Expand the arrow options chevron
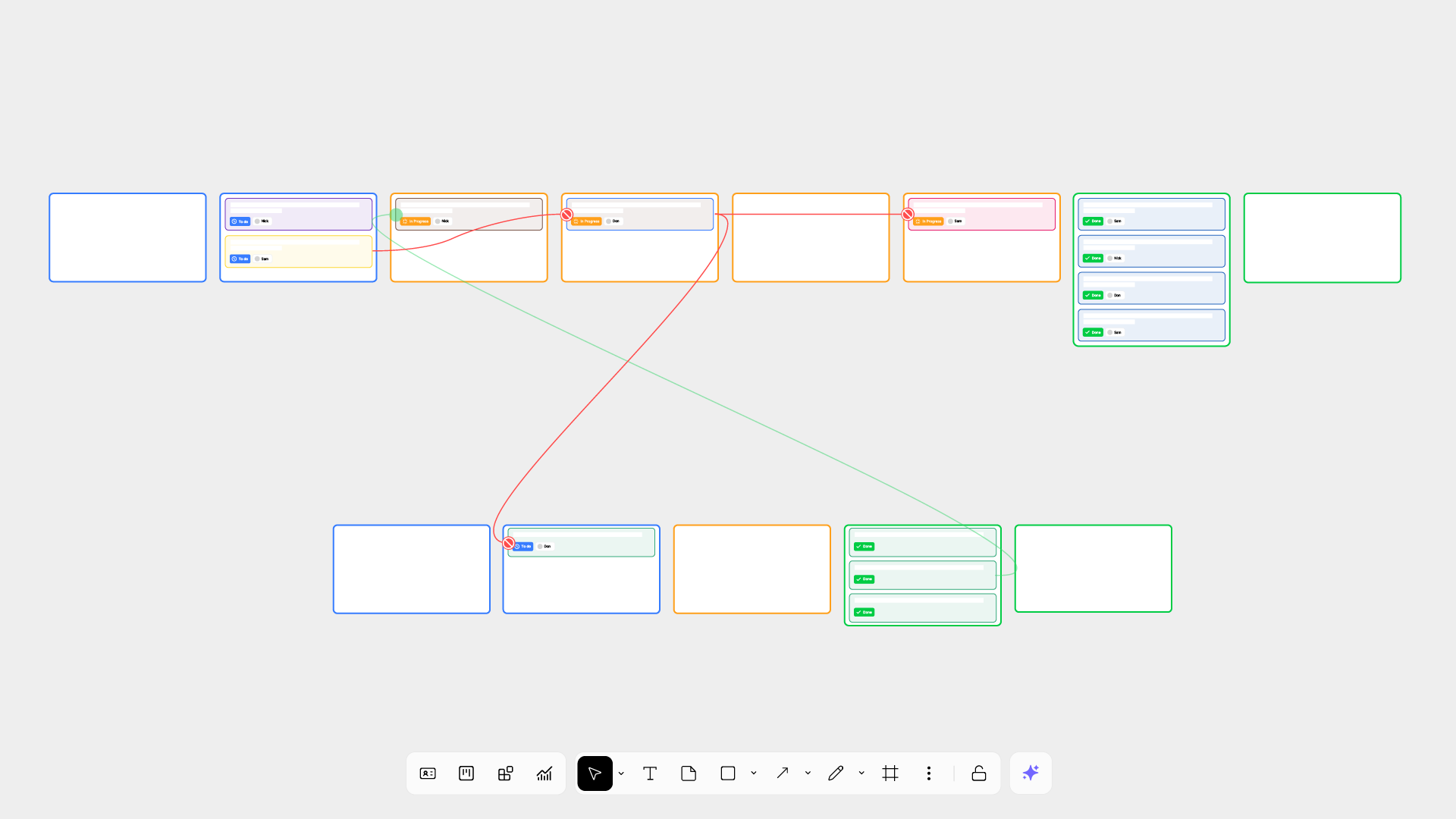 [x=808, y=773]
